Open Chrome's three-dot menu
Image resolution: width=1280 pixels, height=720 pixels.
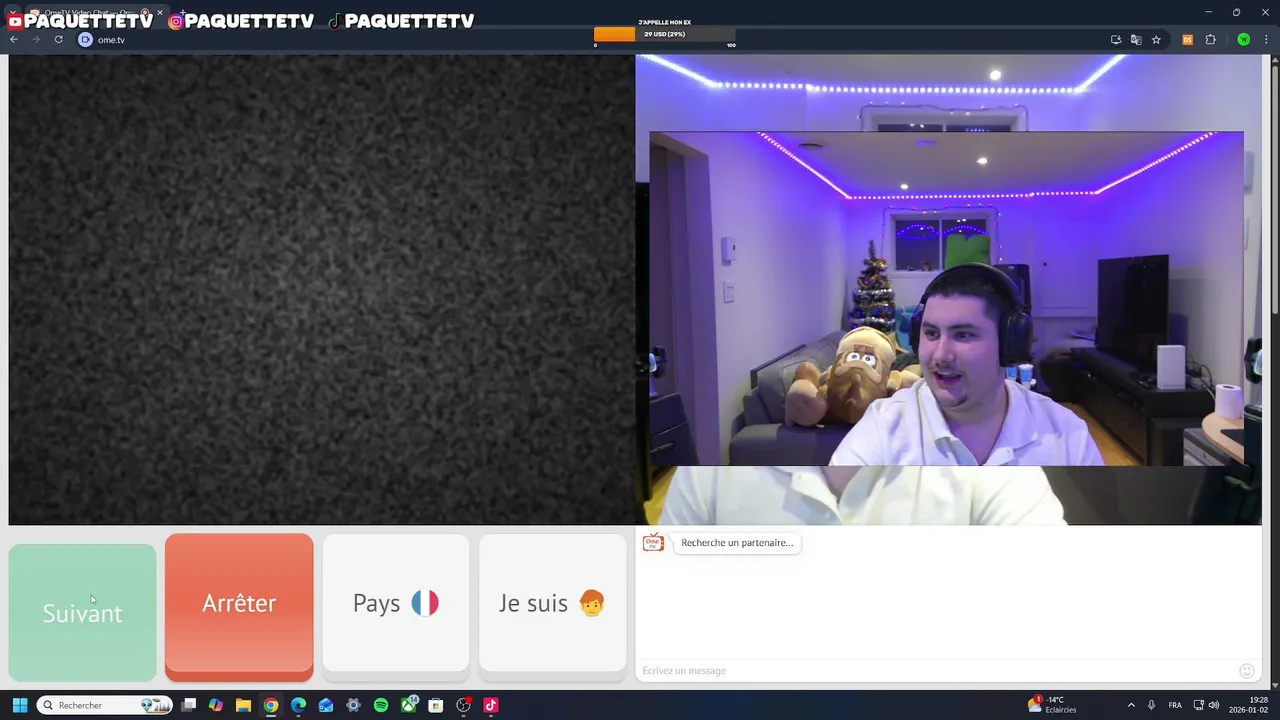[1266, 40]
